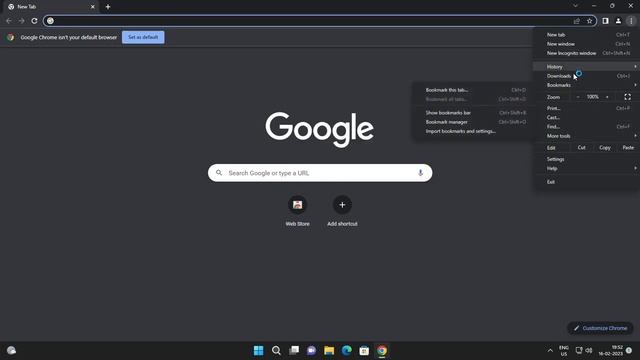Image resolution: width=640 pixels, height=360 pixels.
Task: Open Microsoft Store from taskbar
Action: (364, 351)
